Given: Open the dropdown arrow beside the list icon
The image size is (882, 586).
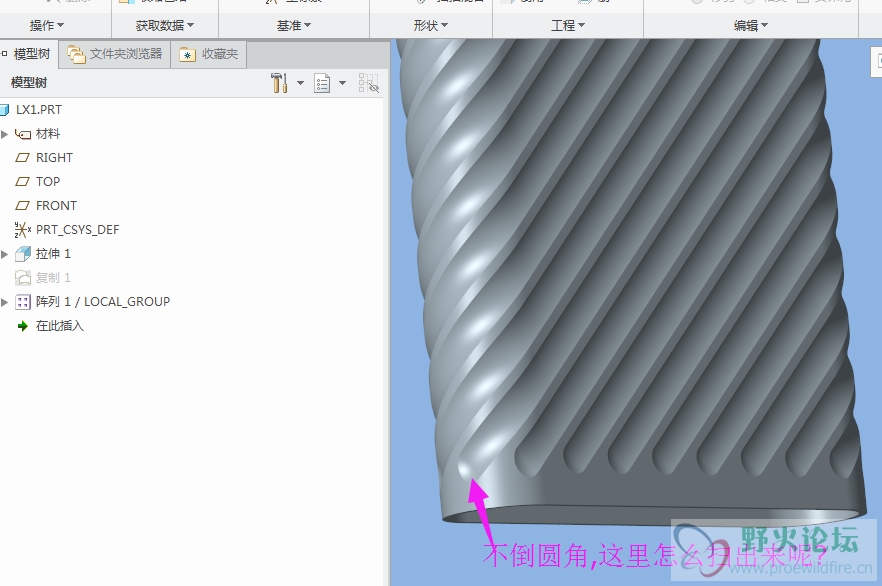Looking at the screenshot, I should click(342, 83).
